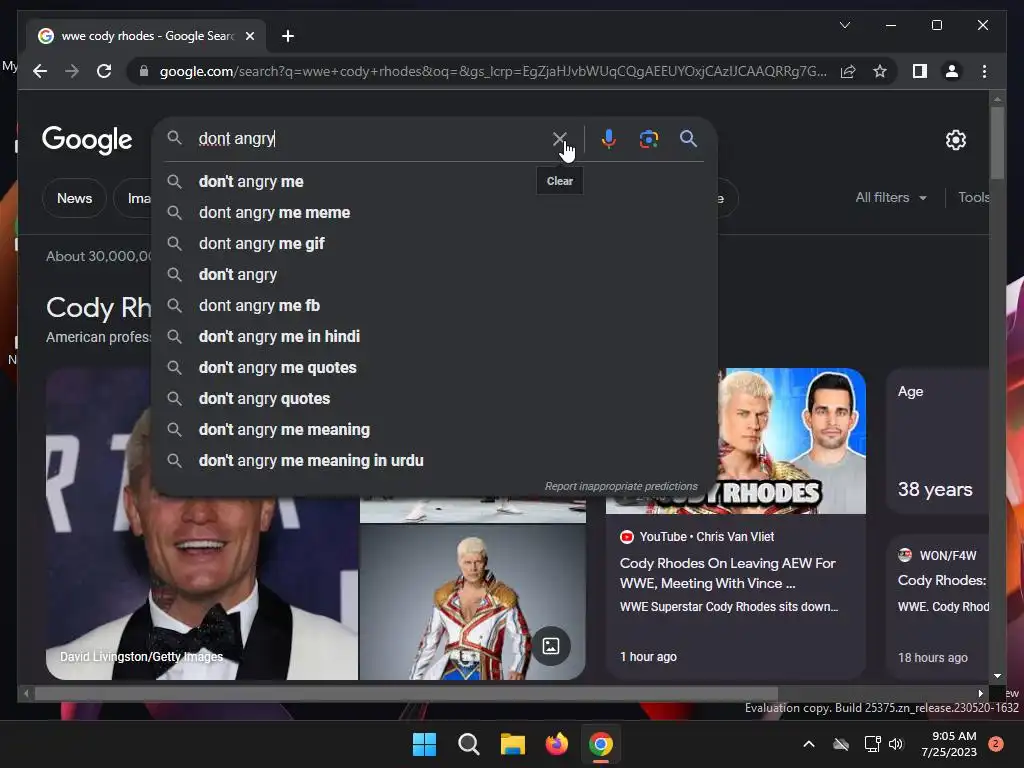
Task: Open notification center badge
Action: tap(995, 744)
